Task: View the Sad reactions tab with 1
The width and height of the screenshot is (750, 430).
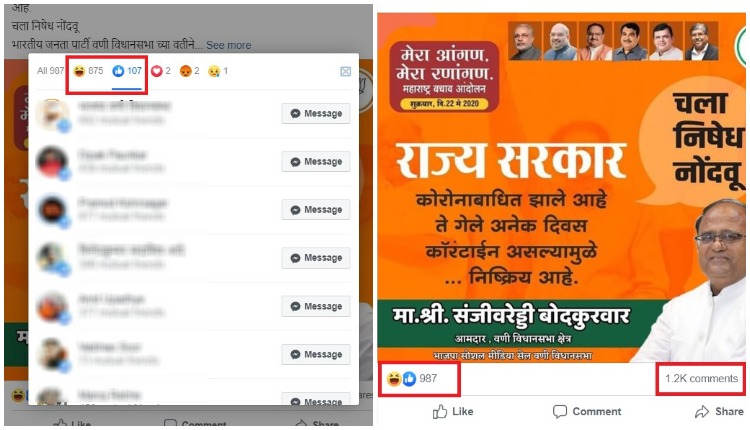Action: (218, 71)
